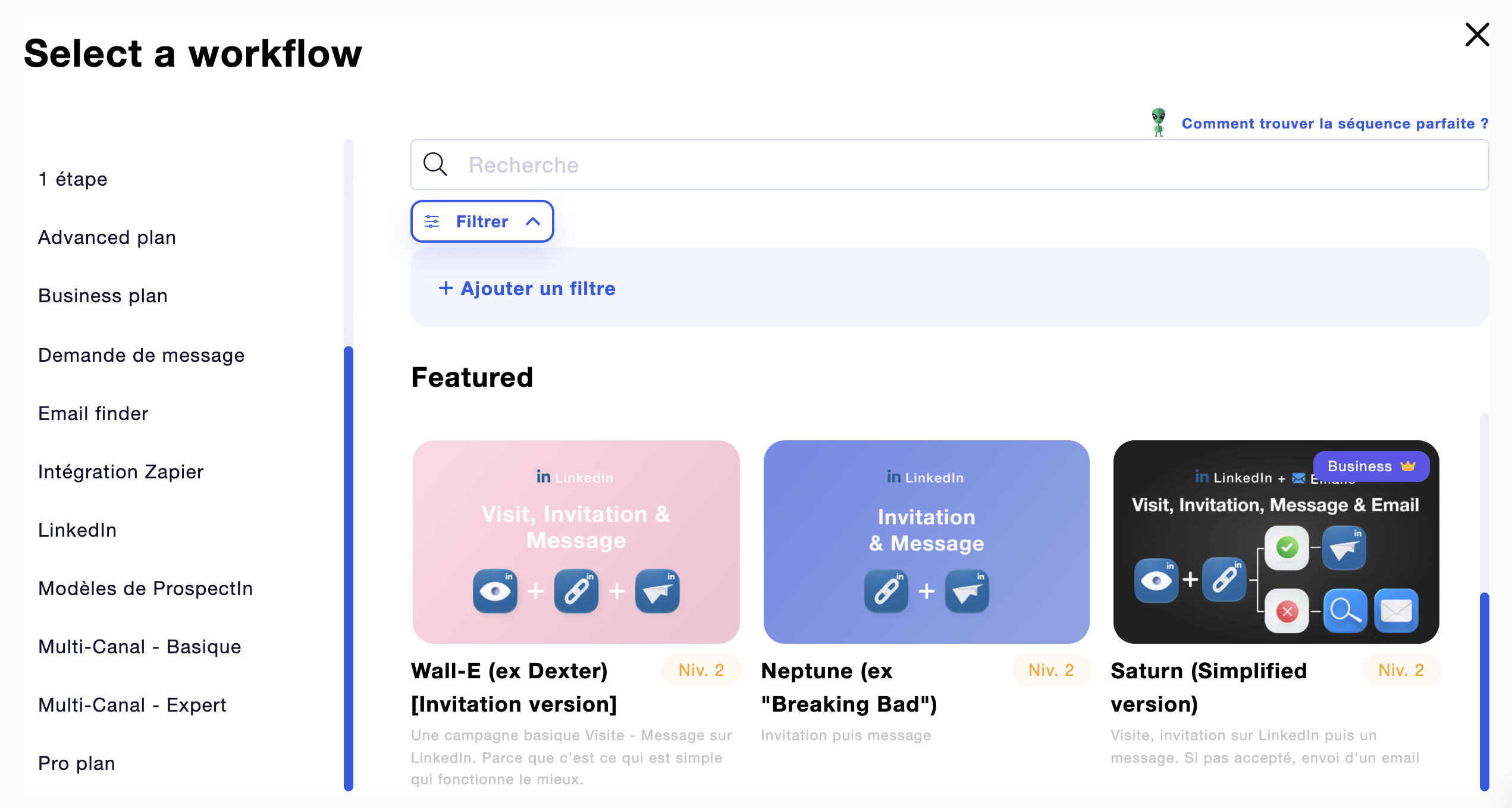
Task: Click the green checkmark icon in Saturn card
Action: (1287, 547)
